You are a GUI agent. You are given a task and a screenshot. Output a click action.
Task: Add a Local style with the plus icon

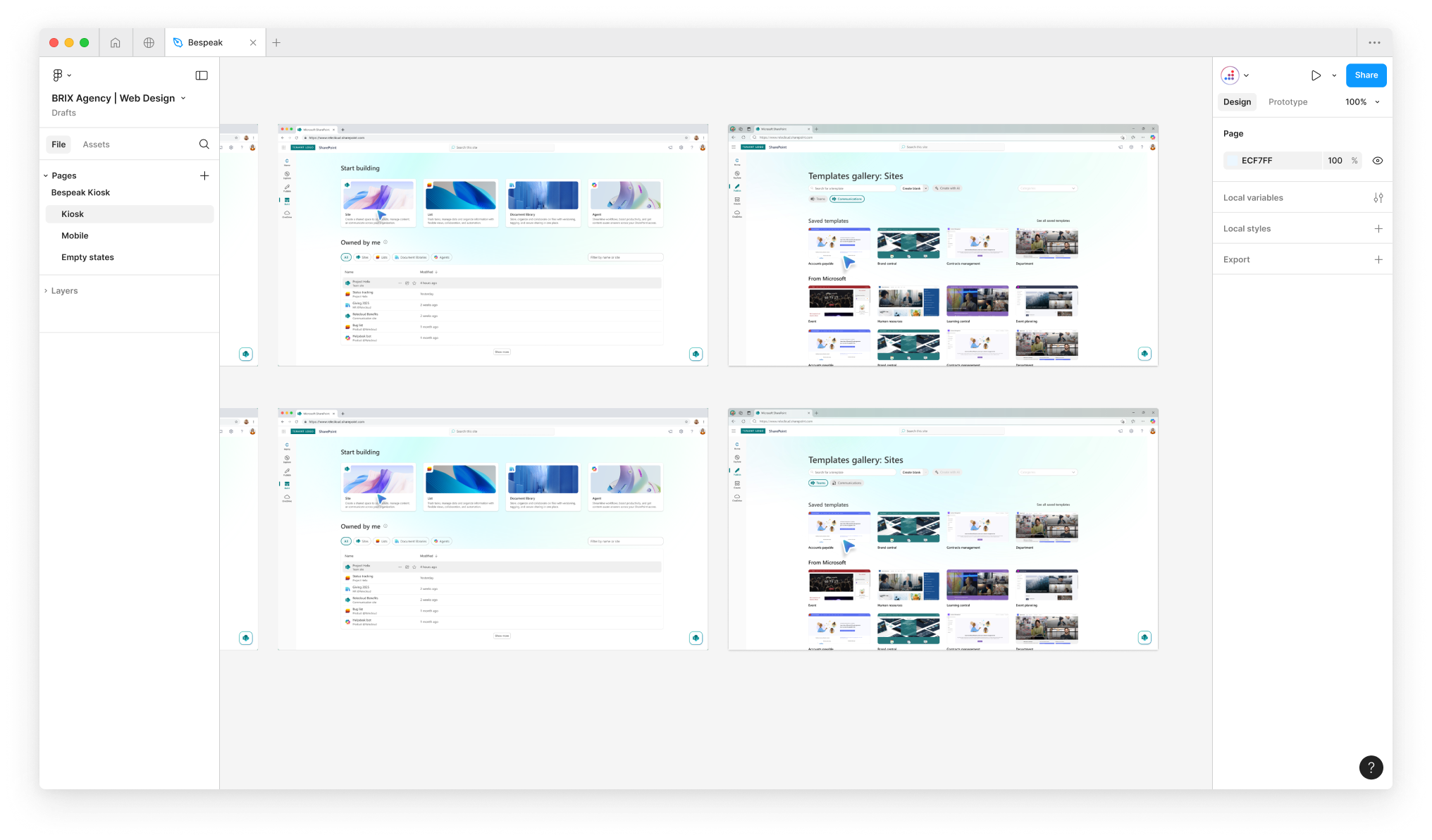1379,228
